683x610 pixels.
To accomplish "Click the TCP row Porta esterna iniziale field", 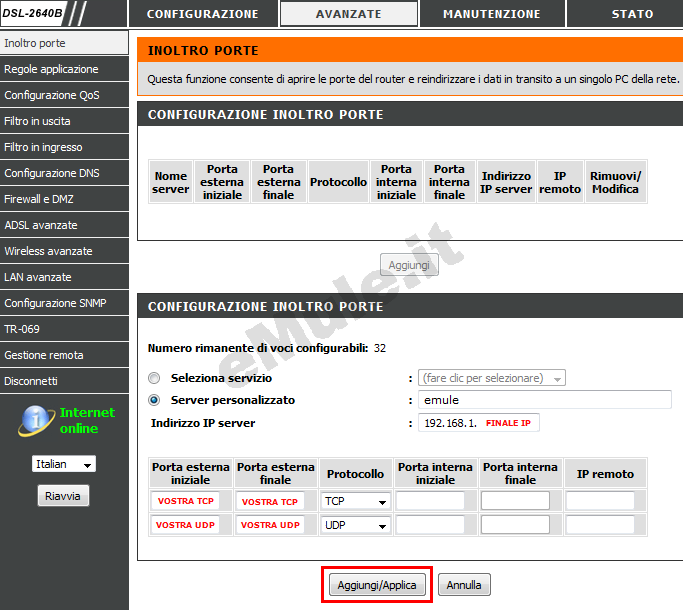I will (186, 501).
